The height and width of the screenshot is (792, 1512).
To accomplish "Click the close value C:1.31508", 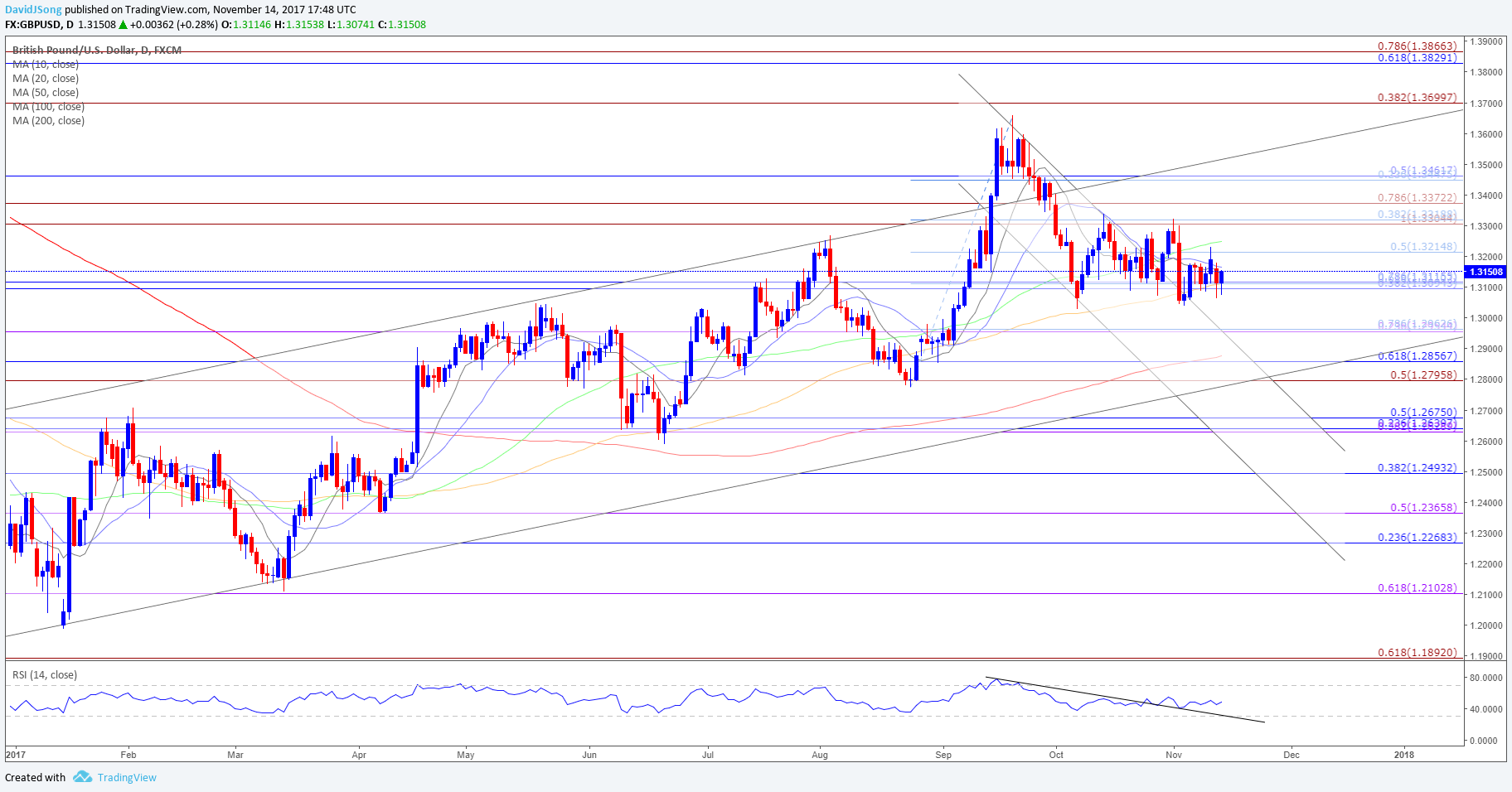I will [x=402, y=24].
